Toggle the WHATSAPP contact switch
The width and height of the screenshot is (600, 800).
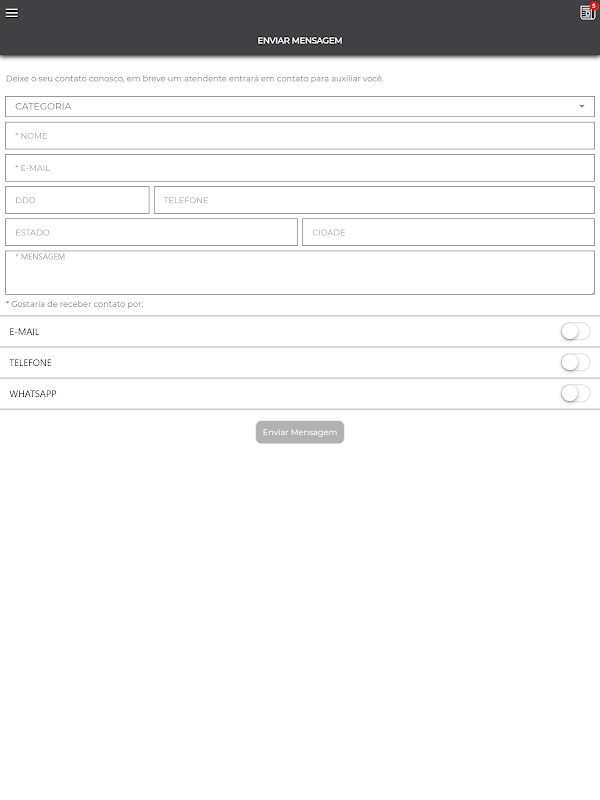[x=576, y=394]
